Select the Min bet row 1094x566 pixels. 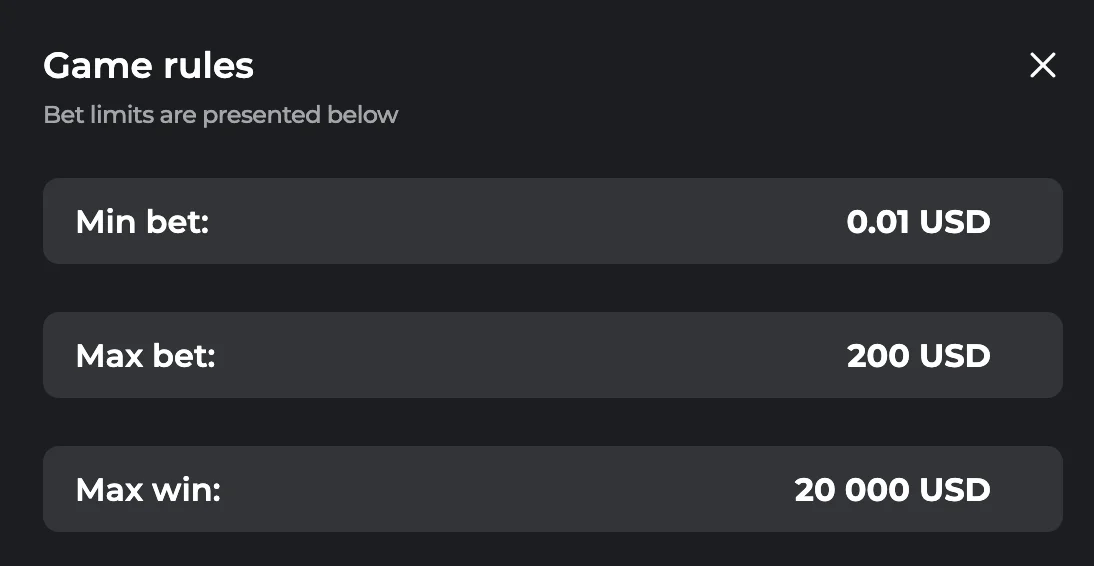pos(552,221)
